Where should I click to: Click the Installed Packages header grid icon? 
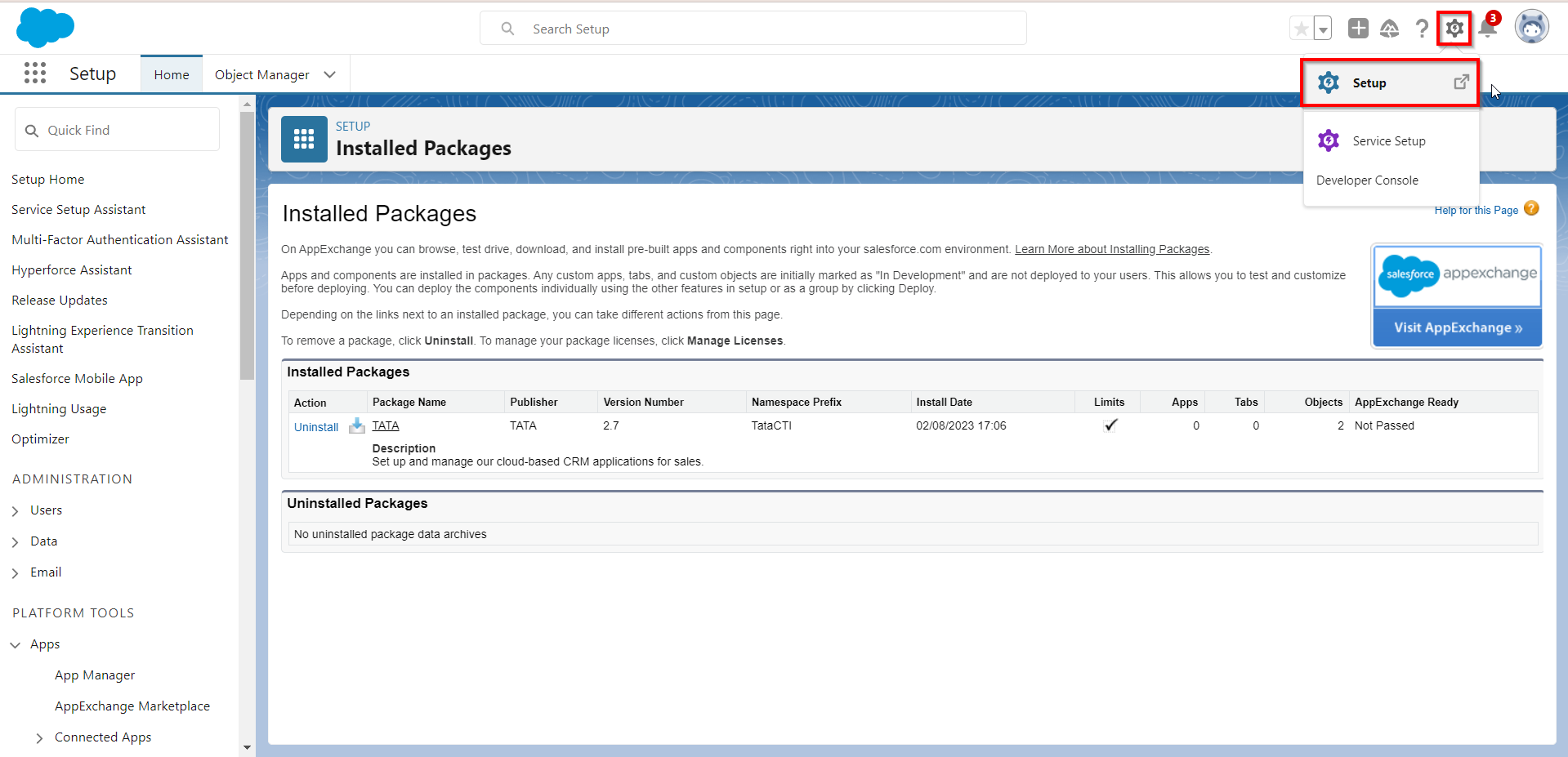click(x=304, y=140)
